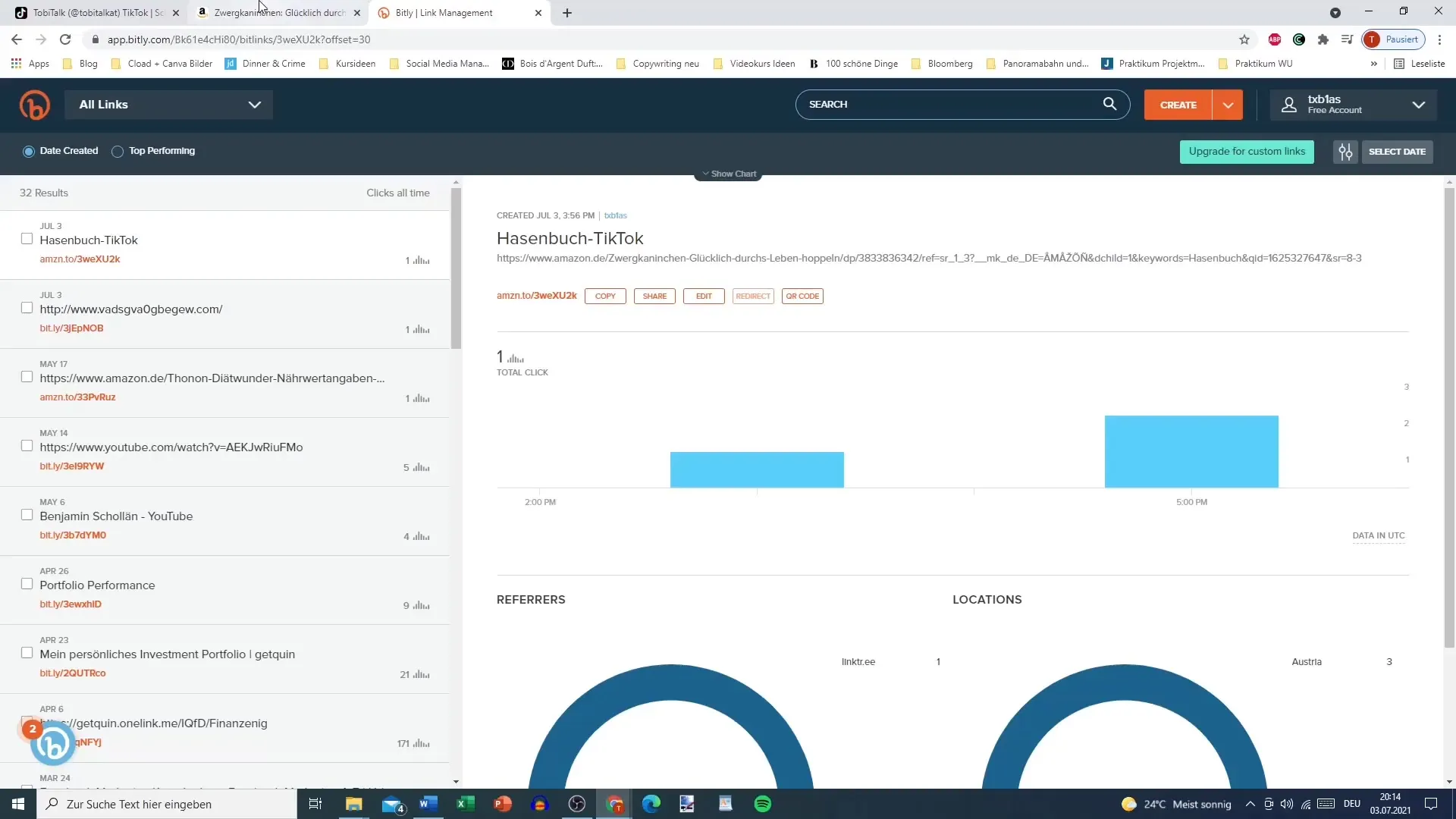The height and width of the screenshot is (819, 1456).
Task: Click the search magnifier icon
Action: [1109, 105]
